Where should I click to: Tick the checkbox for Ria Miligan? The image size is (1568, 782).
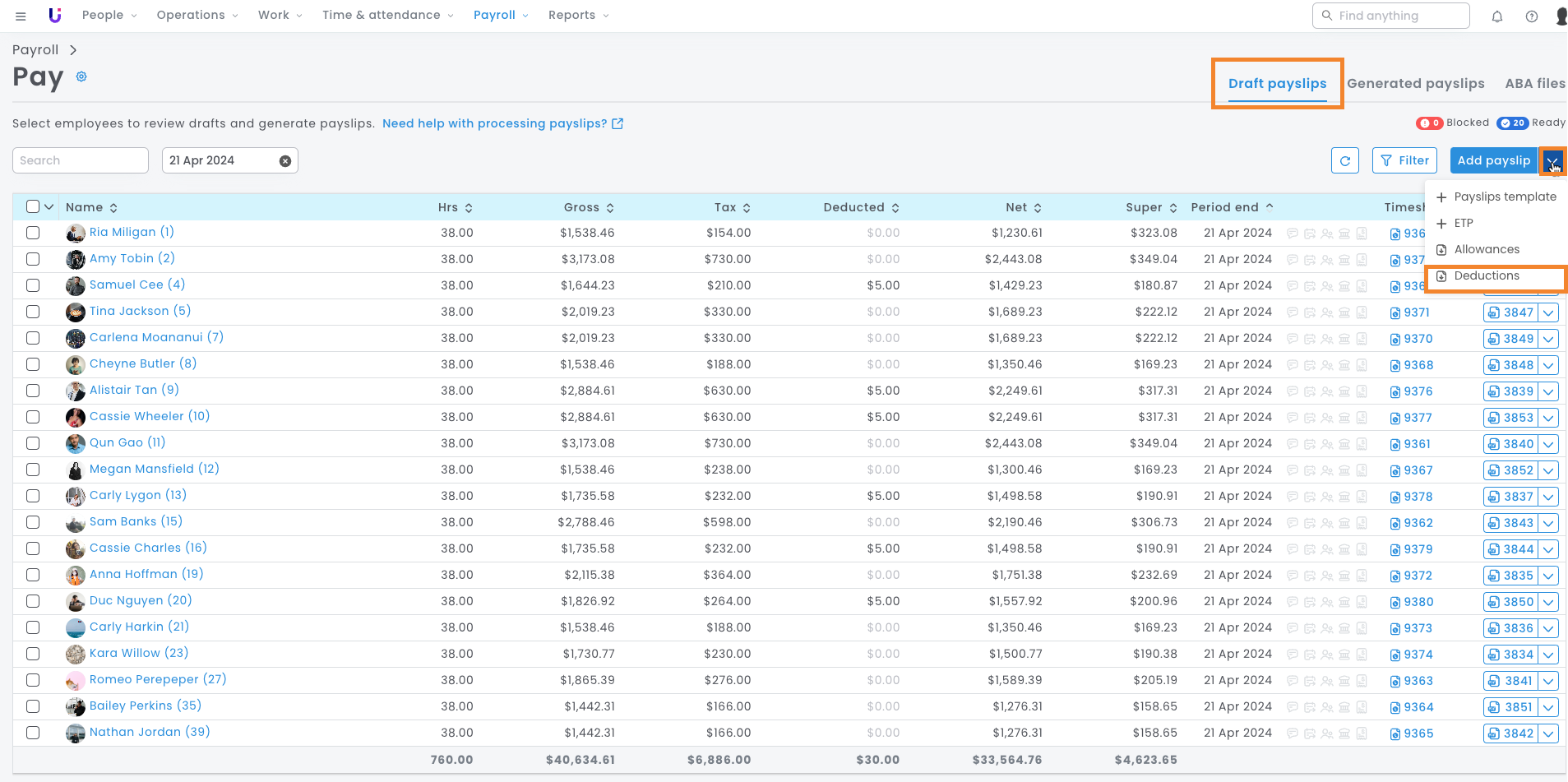(x=33, y=233)
